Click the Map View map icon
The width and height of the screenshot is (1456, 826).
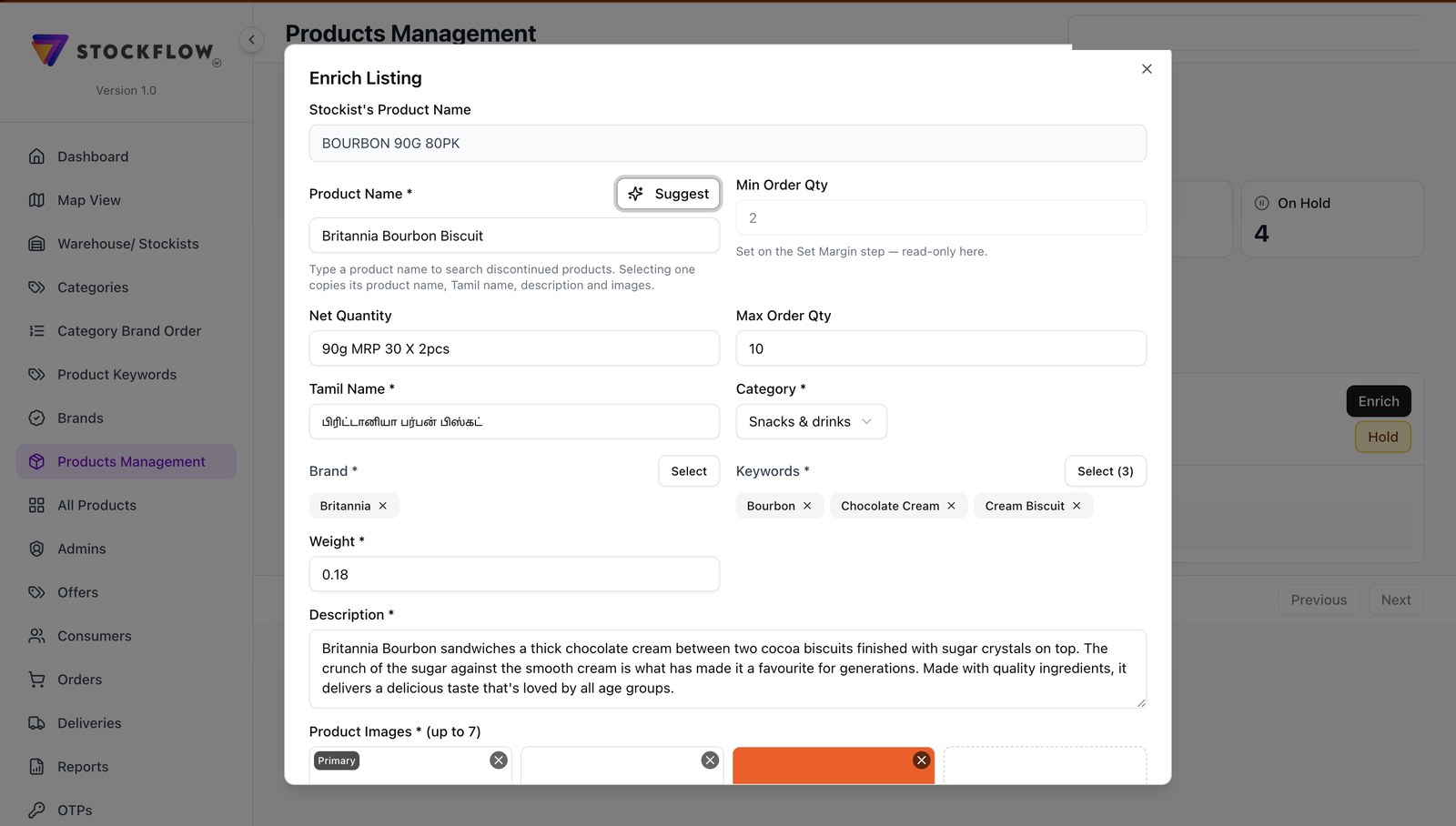coord(36,200)
